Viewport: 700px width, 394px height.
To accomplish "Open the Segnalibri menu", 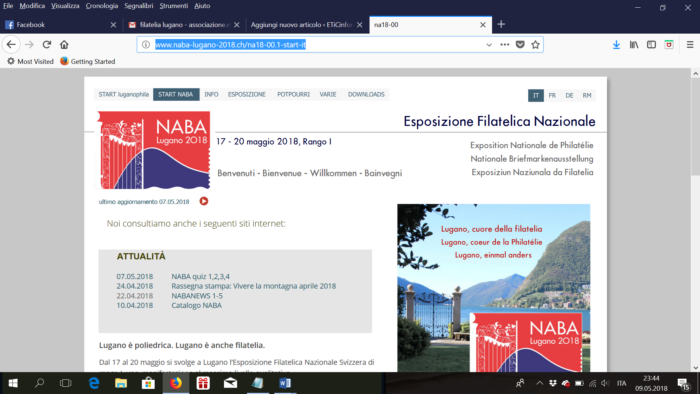I will (x=138, y=6).
